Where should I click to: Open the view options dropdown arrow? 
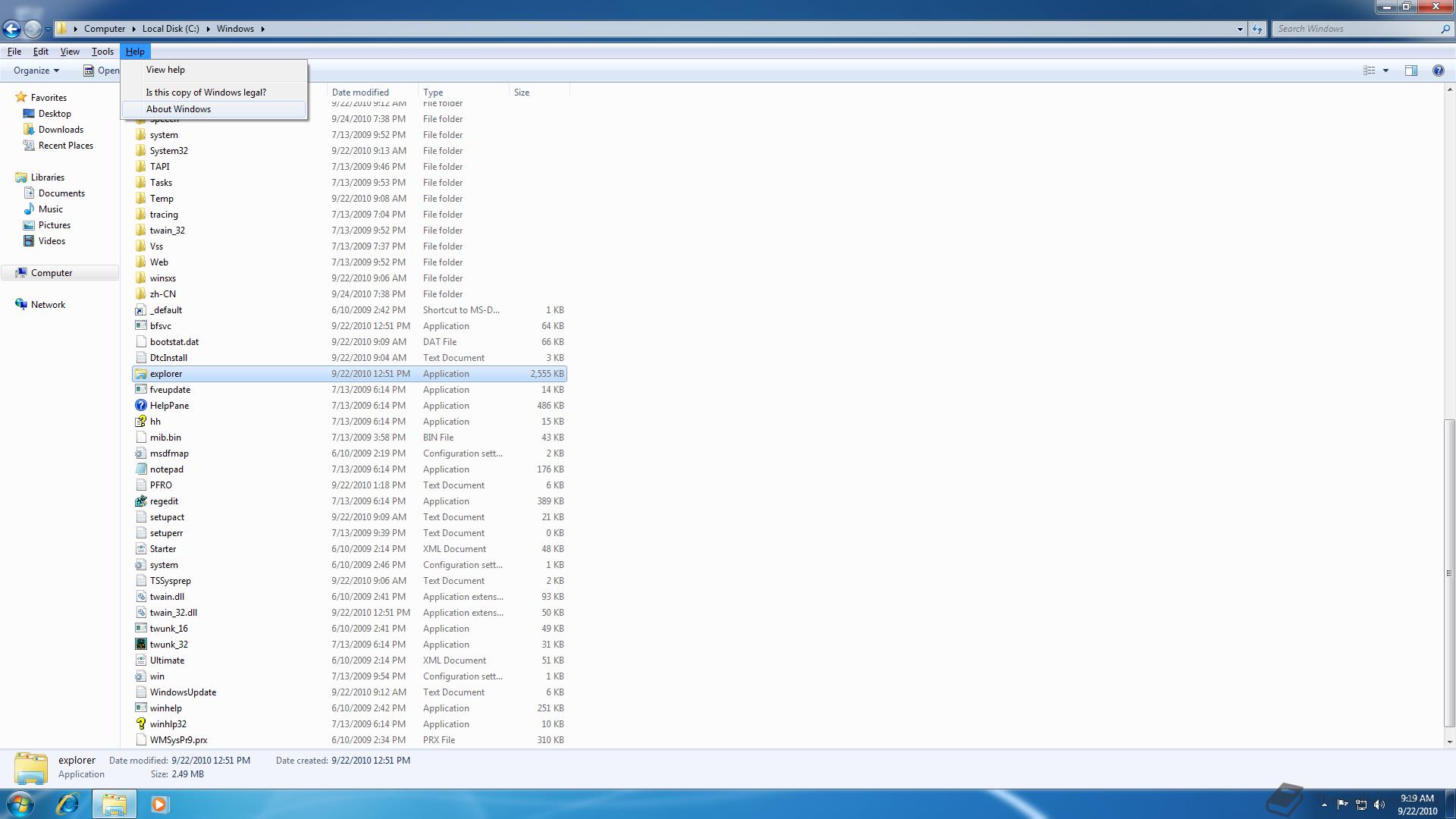(1385, 71)
